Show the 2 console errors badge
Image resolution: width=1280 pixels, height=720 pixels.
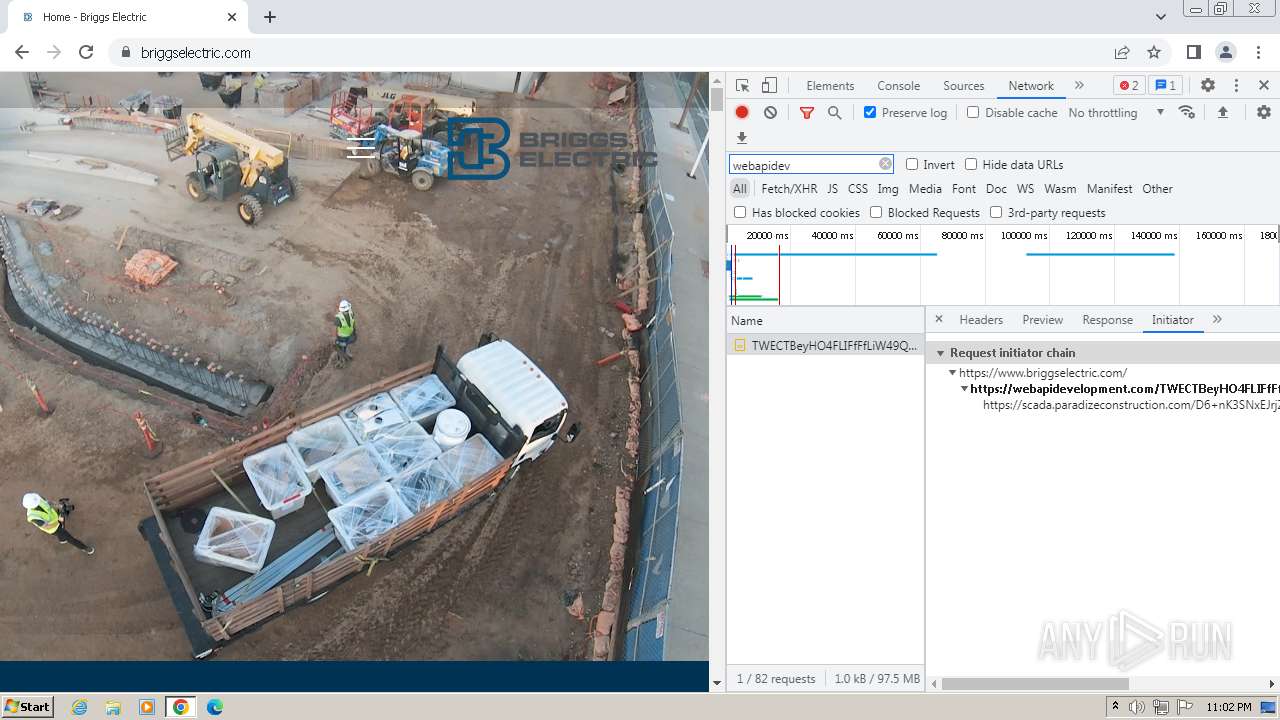pos(1129,85)
